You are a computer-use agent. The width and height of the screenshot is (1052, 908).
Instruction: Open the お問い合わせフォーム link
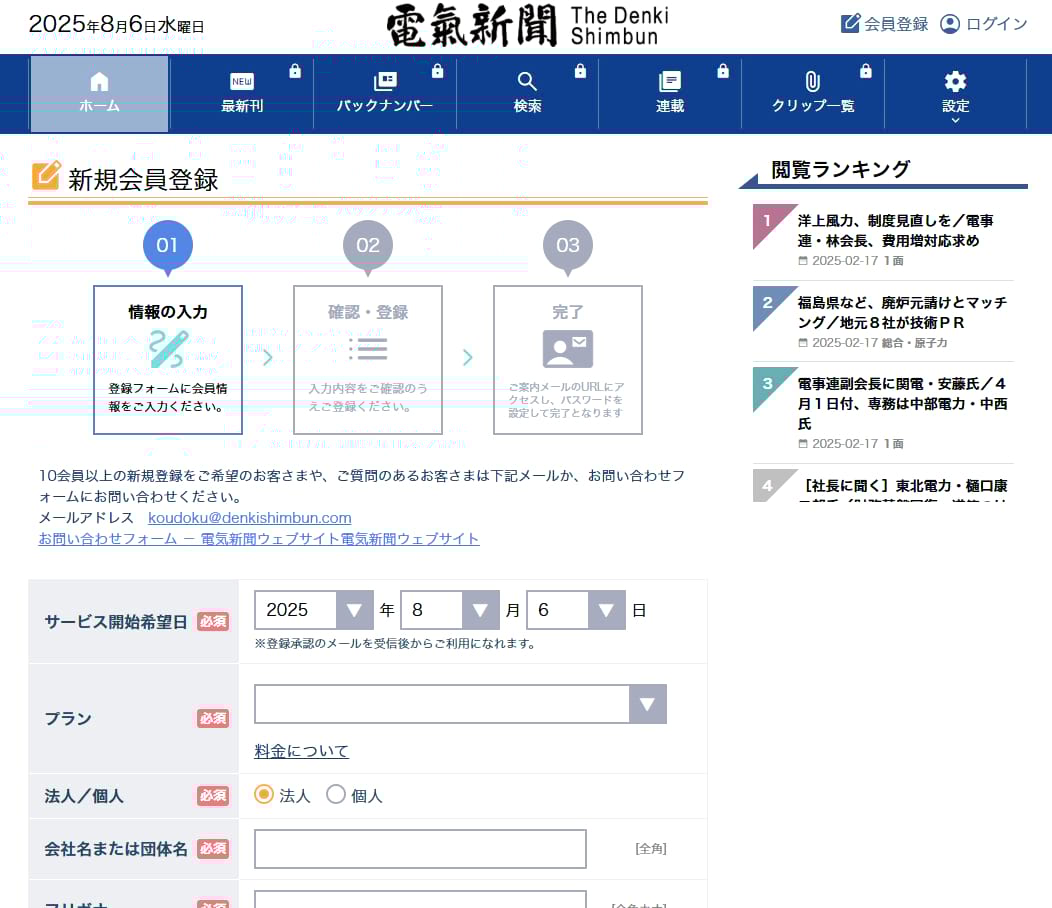(x=258, y=539)
